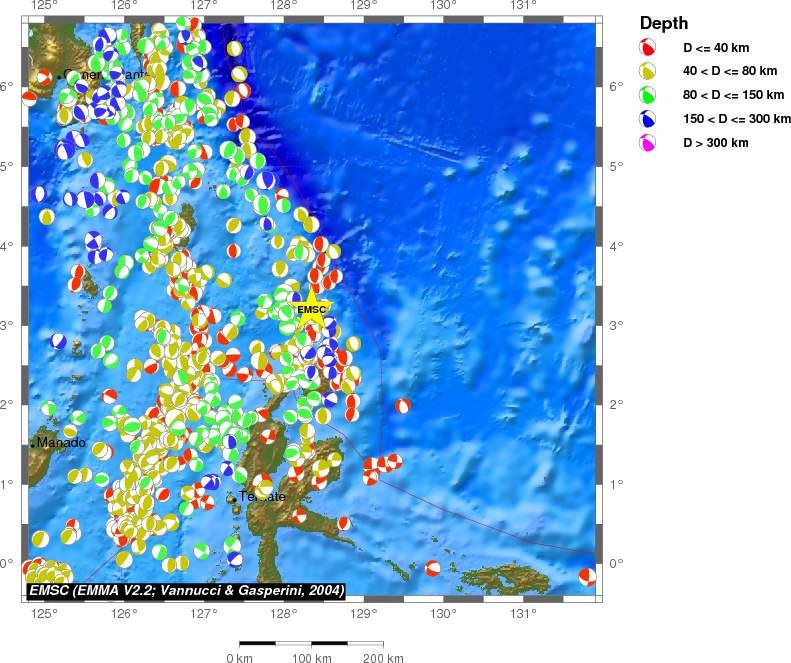Click the magenta D > 300 km legend symbol

point(648,143)
